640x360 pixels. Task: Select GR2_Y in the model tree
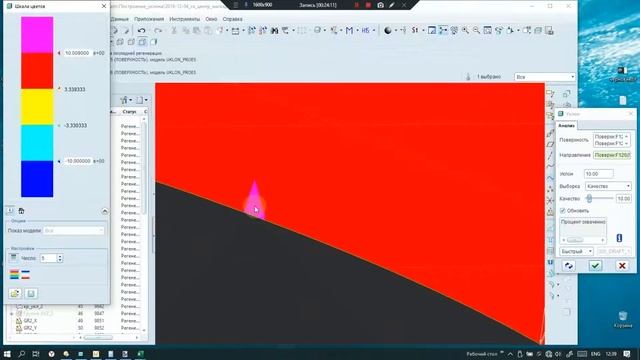pos(30,328)
